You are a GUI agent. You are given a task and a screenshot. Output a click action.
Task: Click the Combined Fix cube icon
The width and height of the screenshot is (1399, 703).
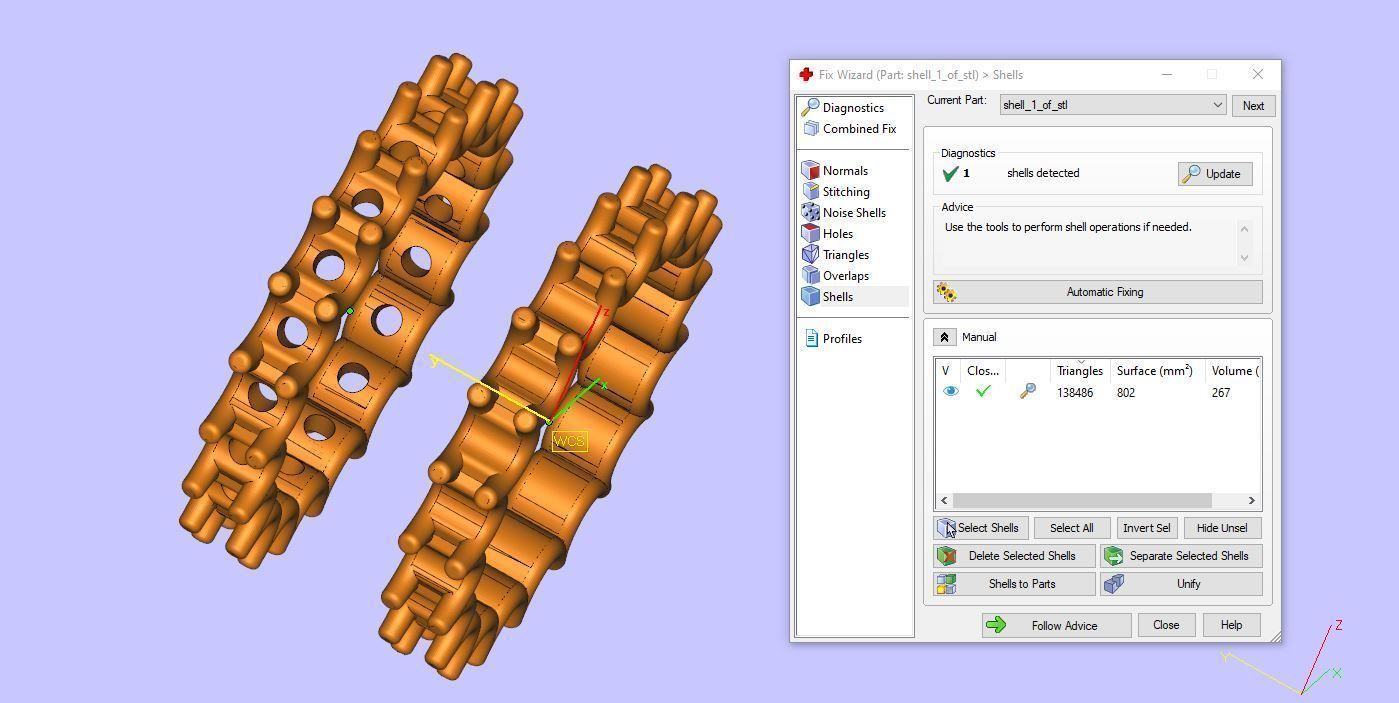pos(811,128)
